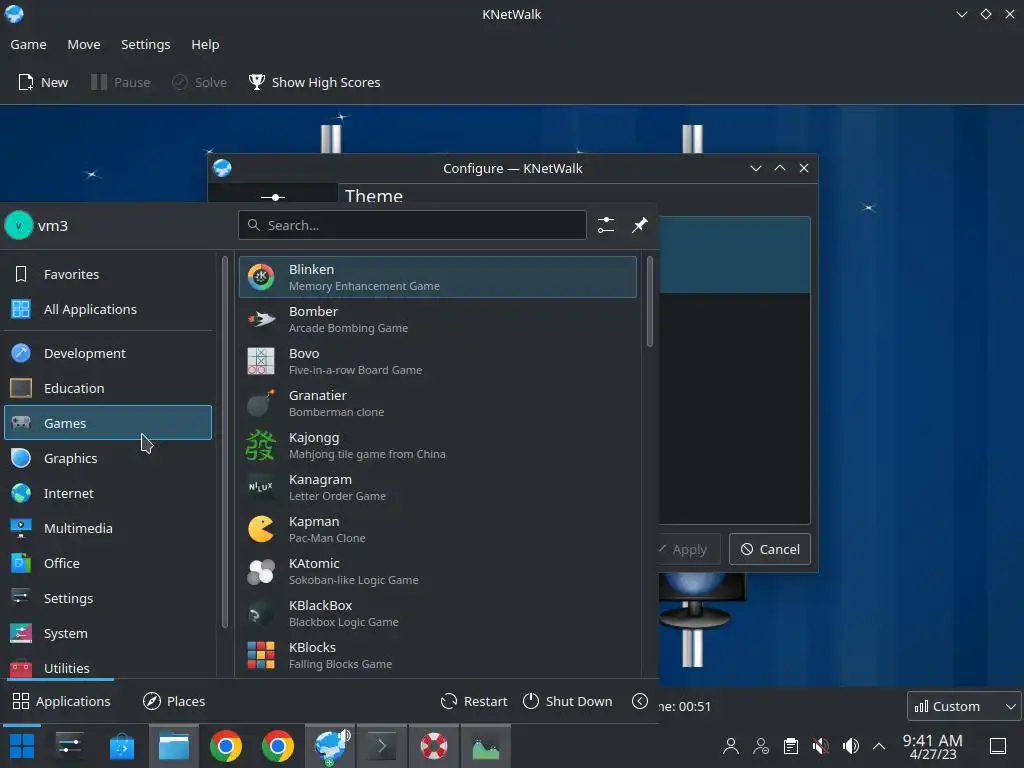The height and width of the screenshot is (768, 1024).
Task: Open application launcher from taskbar
Action: coord(22,746)
